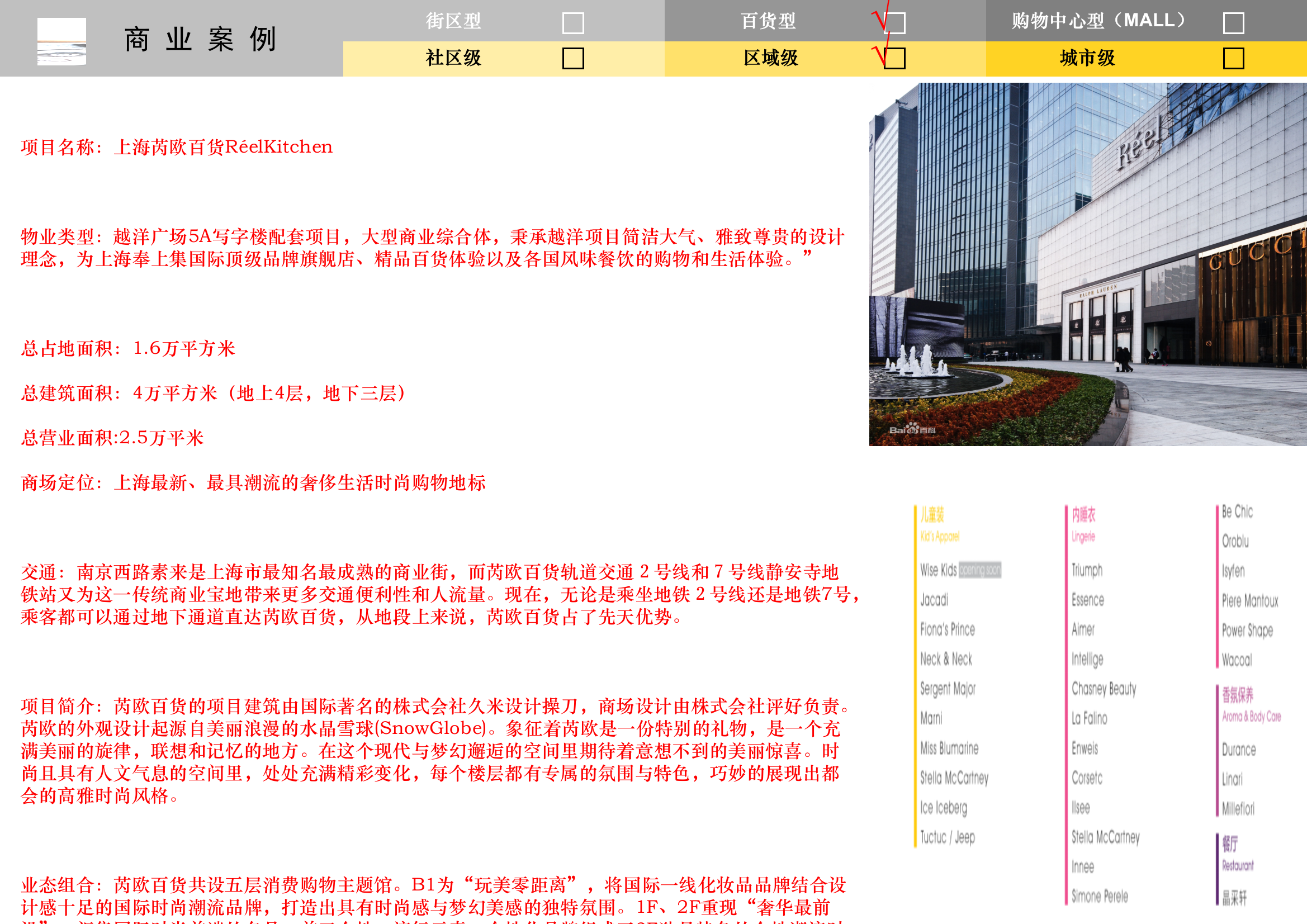Click the 餐厅 Restaurant heading
Viewport: 1307px width, 924px height.
1238,854
